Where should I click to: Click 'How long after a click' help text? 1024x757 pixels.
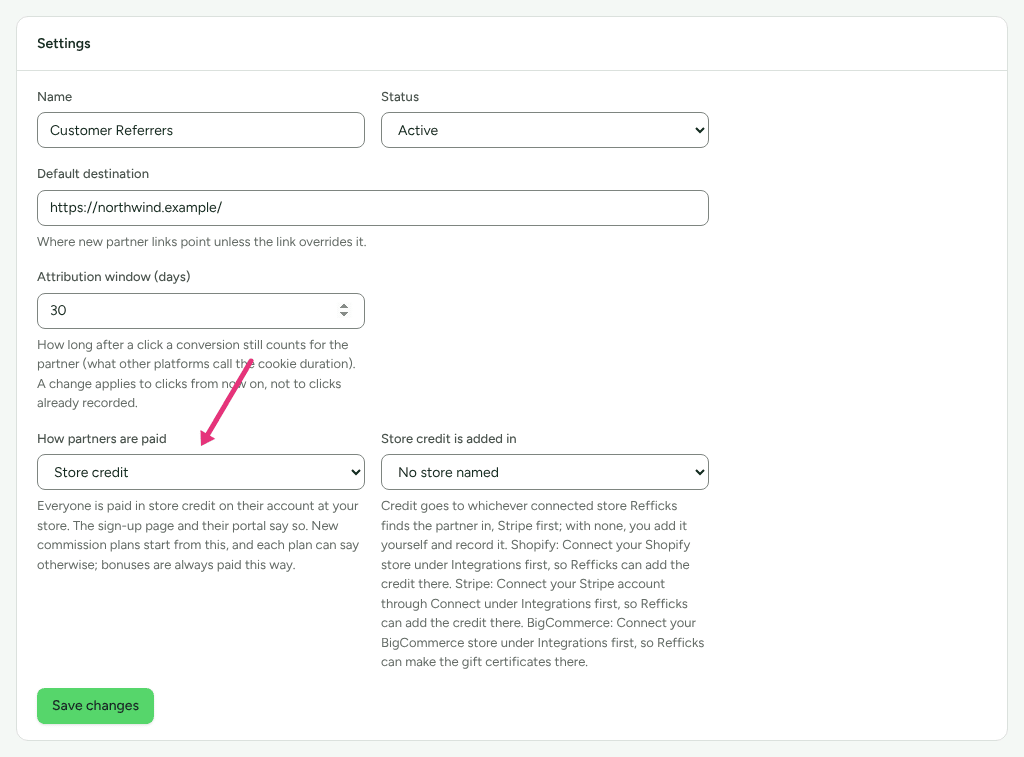(196, 374)
